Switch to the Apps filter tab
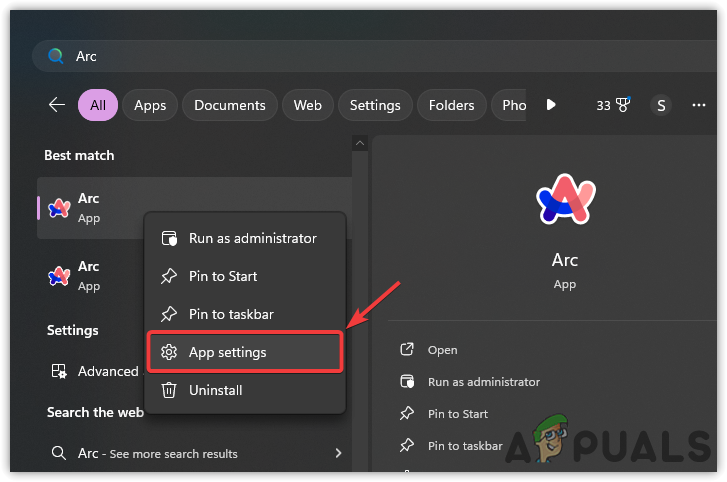Screen dimensions: 727x482 coord(150,105)
